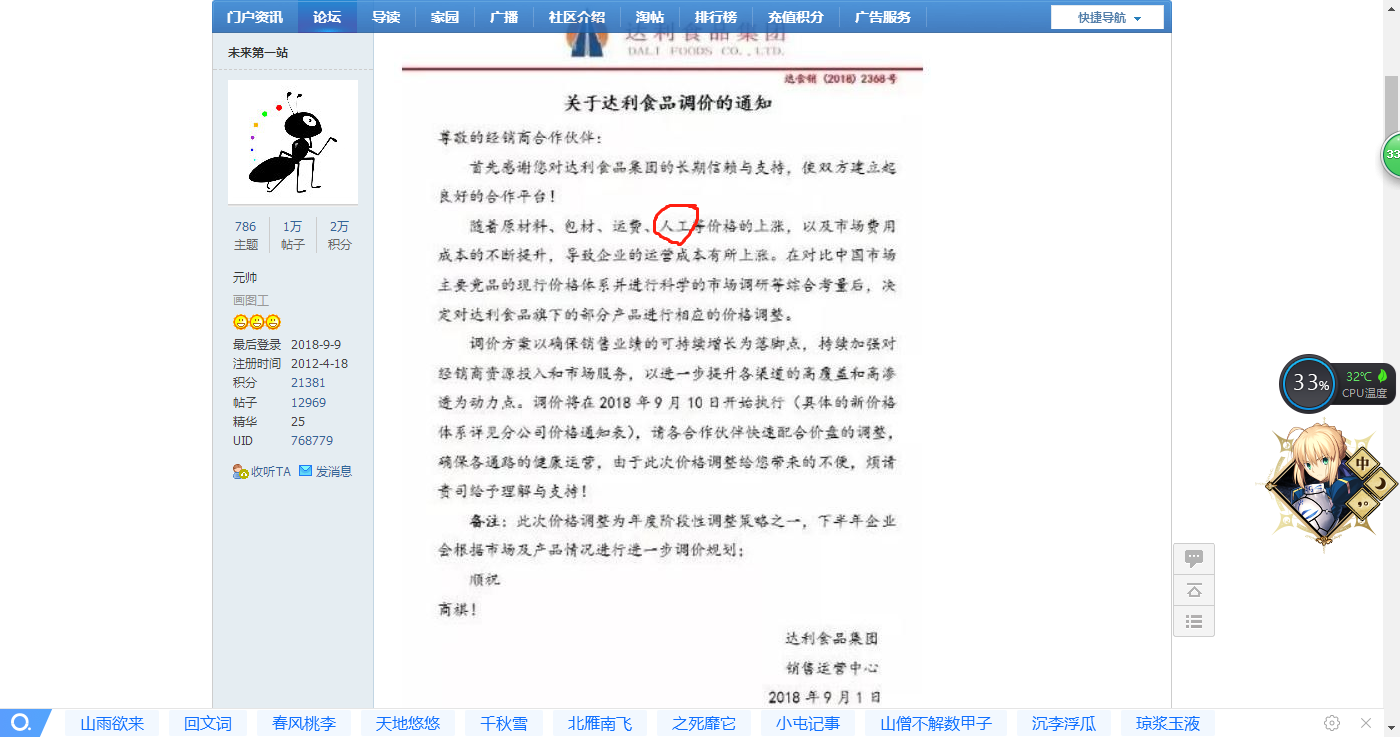Go to the 家园 section
1400x737 pixels.
tap(445, 17)
